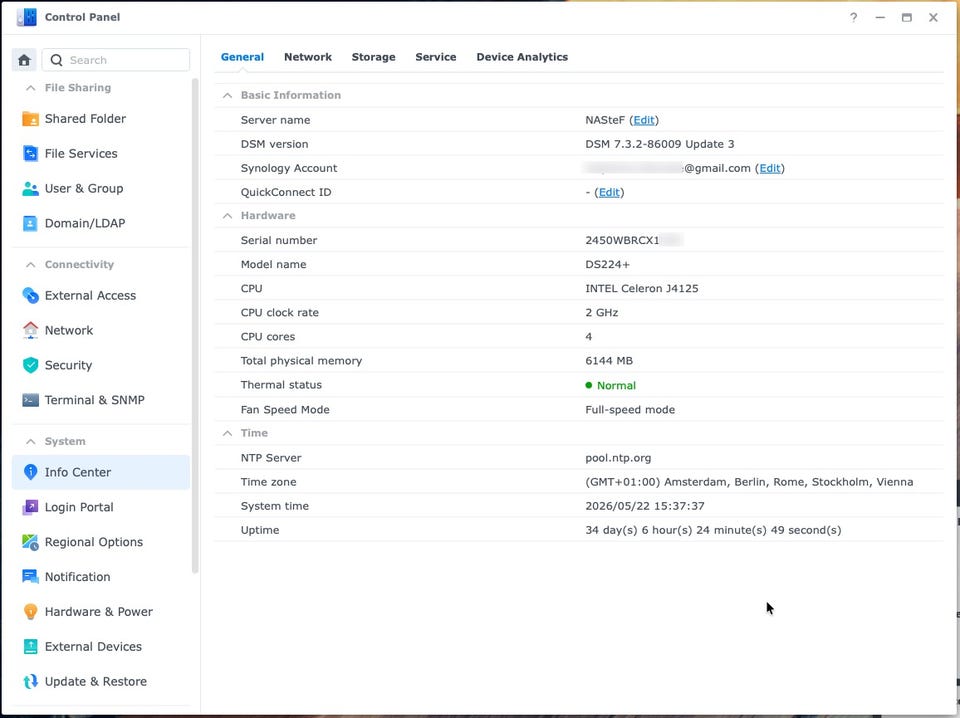Screen dimensions: 960x718
Task: Click pool.ntp.org NTP server value
Action: tap(618, 458)
